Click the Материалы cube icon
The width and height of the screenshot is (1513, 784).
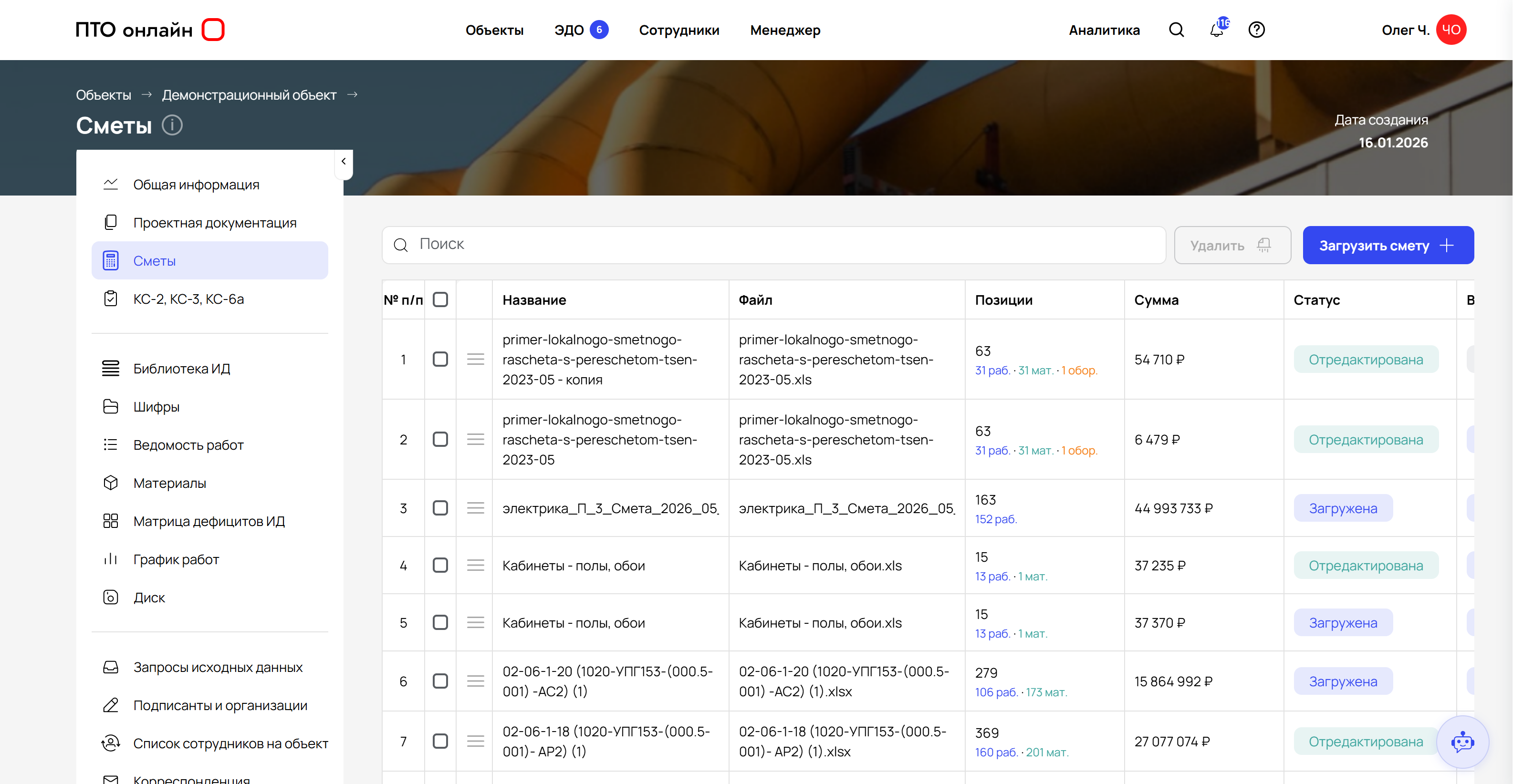(x=110, y=483)
